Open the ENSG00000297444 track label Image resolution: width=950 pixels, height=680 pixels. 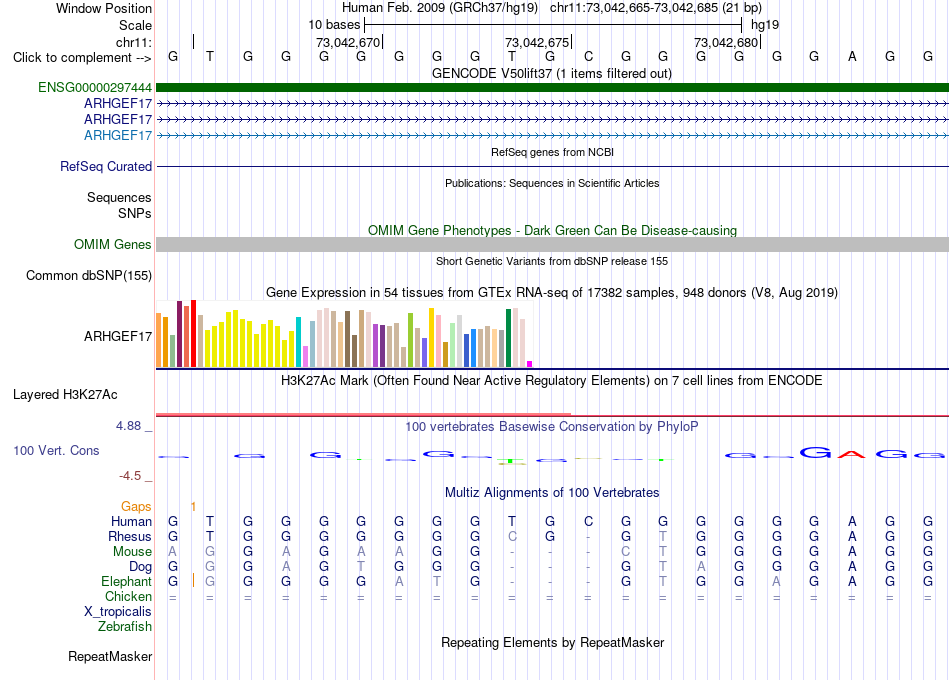pos(95,87)
